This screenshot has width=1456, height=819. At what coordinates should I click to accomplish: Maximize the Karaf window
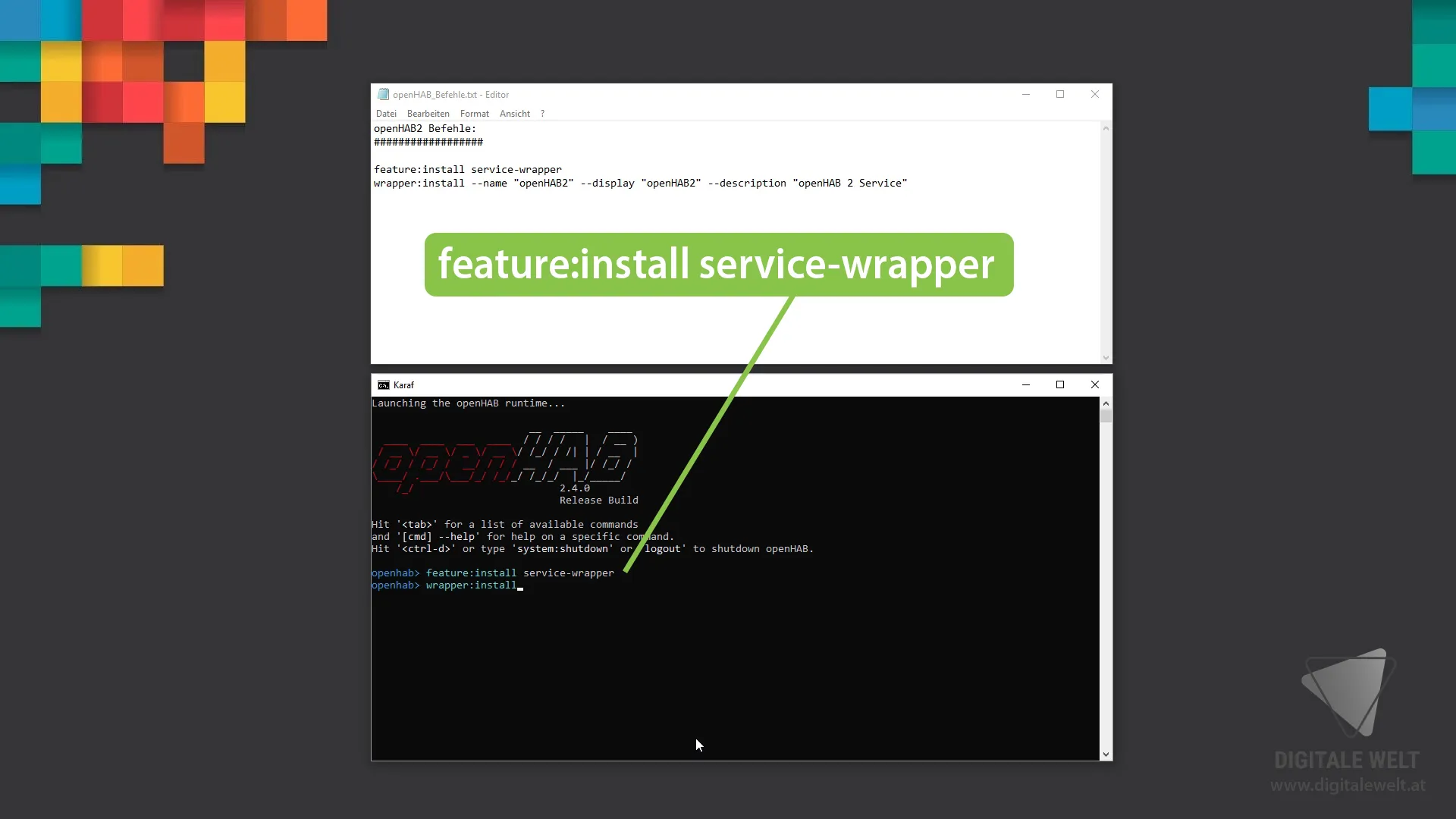pos(1060,384)
